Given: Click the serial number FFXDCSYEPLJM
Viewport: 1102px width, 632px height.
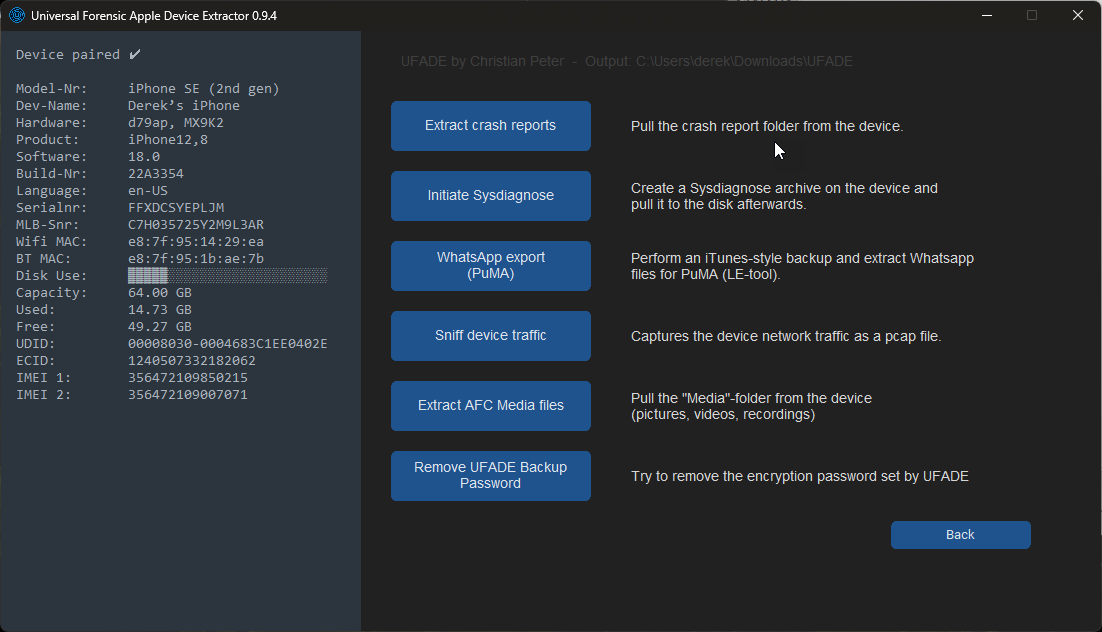Looking at the screenshot, I should click(176, 208).
